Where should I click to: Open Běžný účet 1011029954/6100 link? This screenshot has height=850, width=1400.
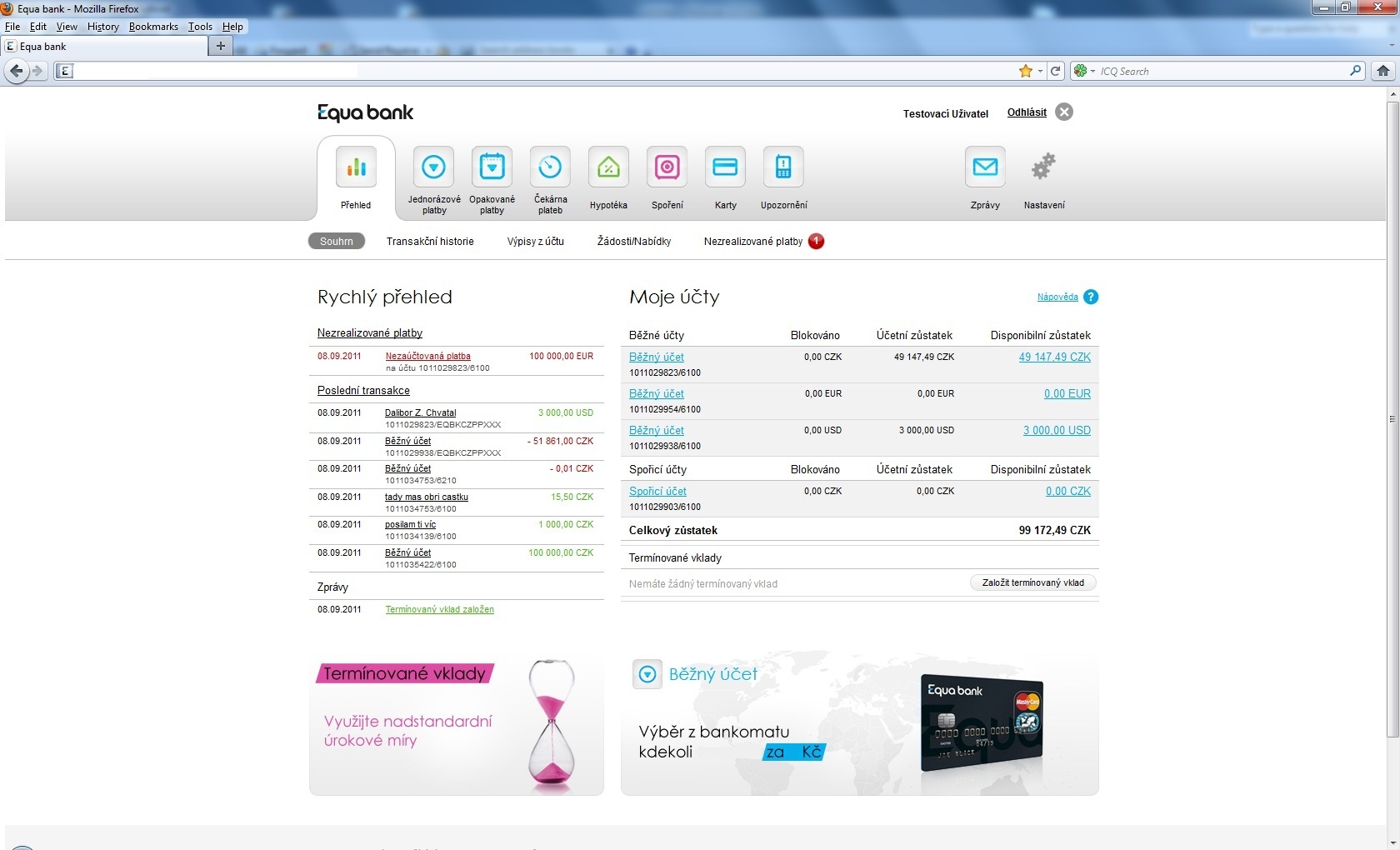pos(657,393)
